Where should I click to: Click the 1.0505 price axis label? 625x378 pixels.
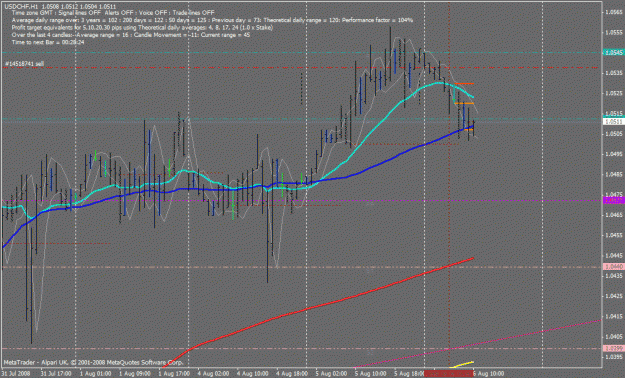click(614, 134)
